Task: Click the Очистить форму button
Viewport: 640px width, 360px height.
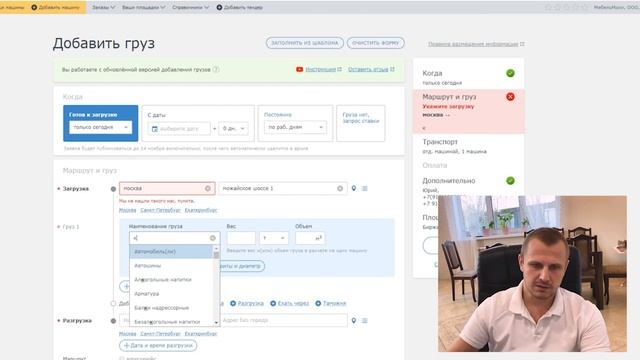Action: click(376, 43)
